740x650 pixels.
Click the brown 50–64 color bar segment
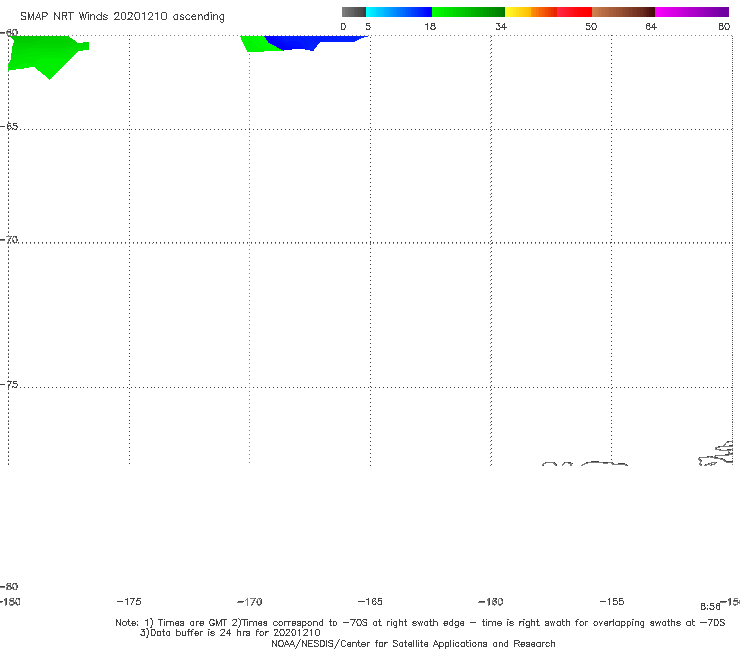pyautogui.click(x=623, y=12)
